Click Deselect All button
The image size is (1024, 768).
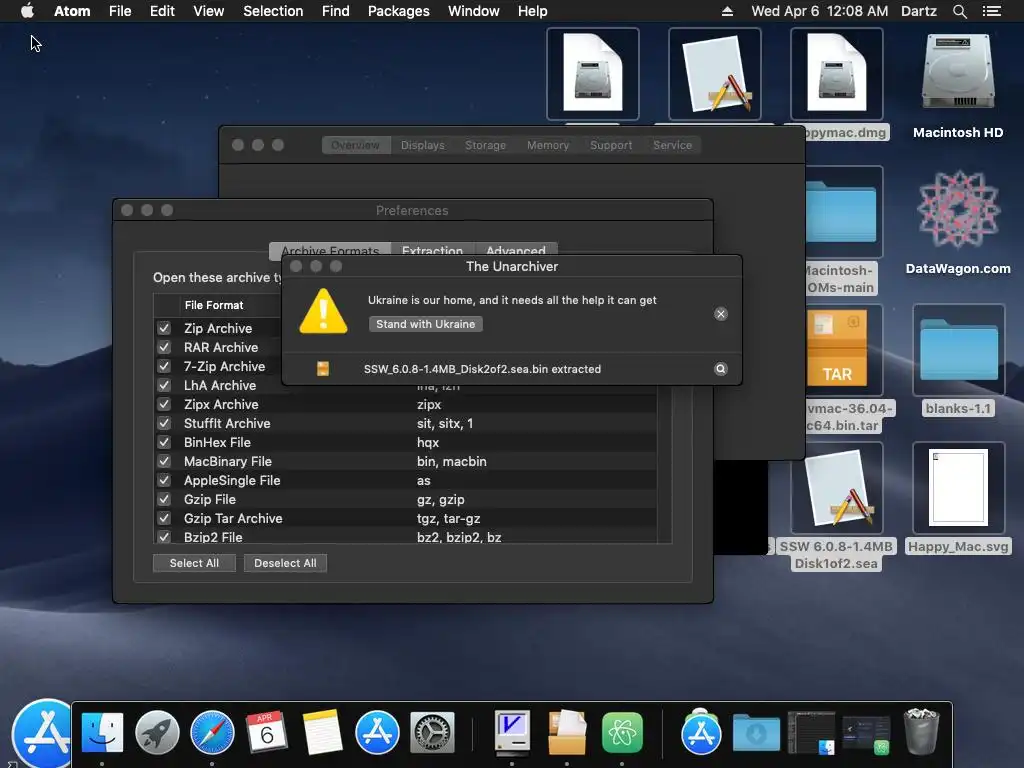point(285,563)
